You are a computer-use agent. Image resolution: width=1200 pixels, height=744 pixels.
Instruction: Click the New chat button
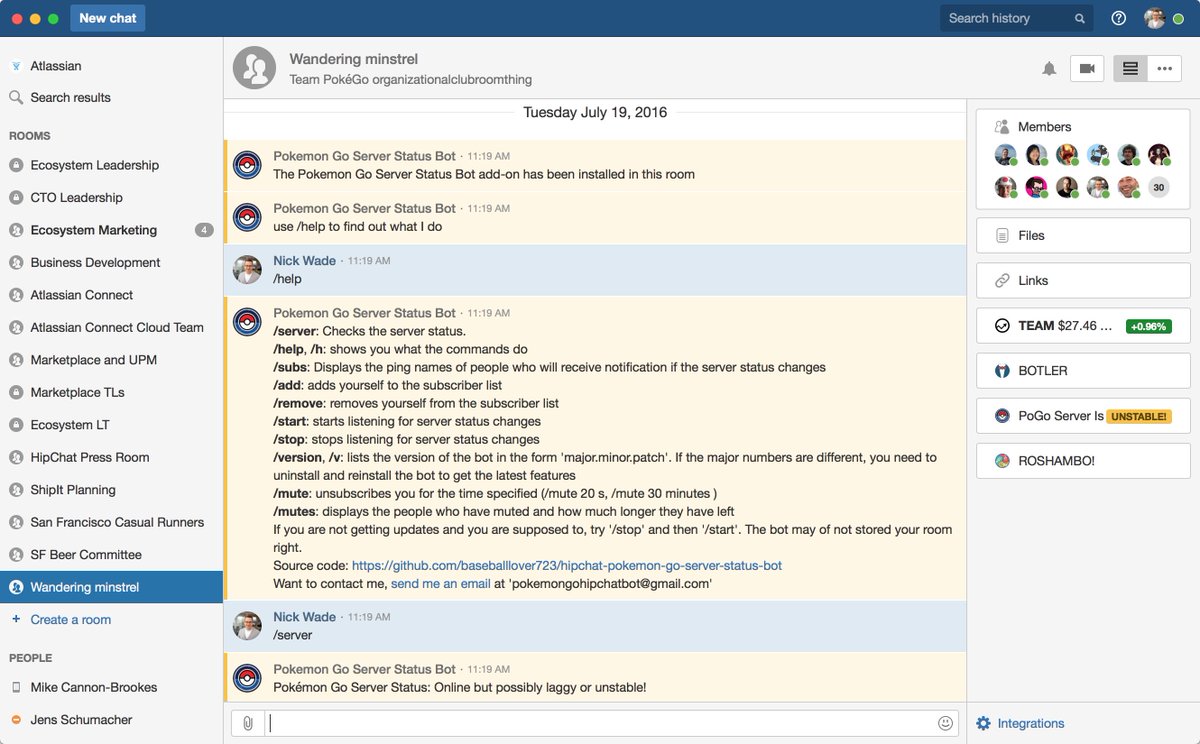(108, 18)
